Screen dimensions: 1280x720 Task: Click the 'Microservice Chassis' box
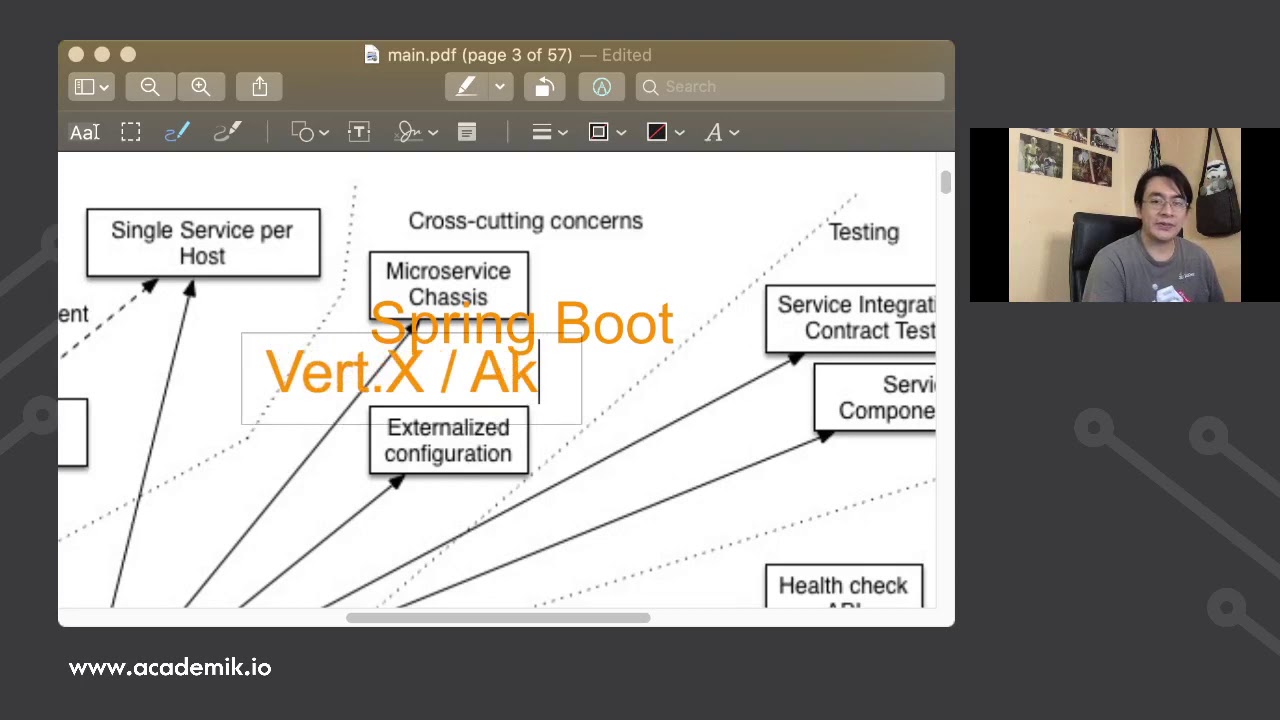[448, 284]
